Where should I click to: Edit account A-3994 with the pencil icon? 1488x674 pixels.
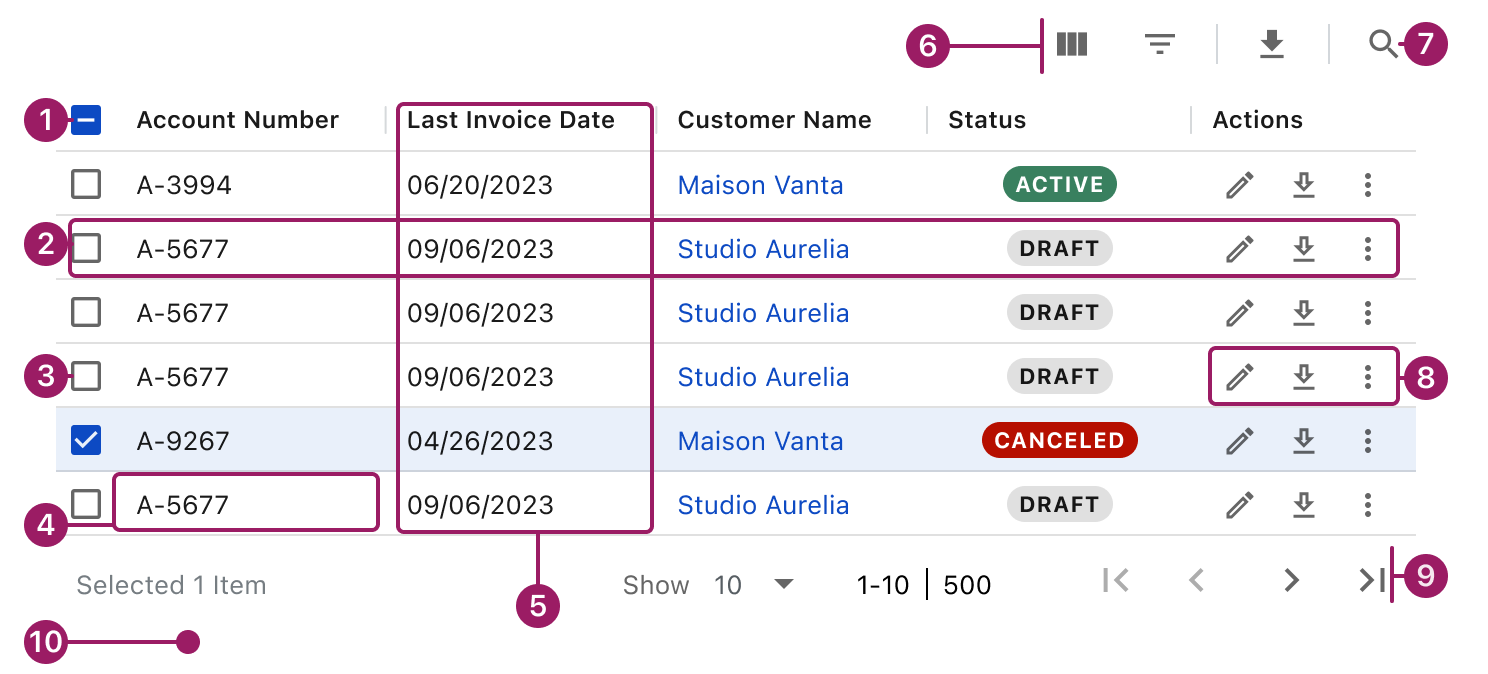(x=1240, y=185)
